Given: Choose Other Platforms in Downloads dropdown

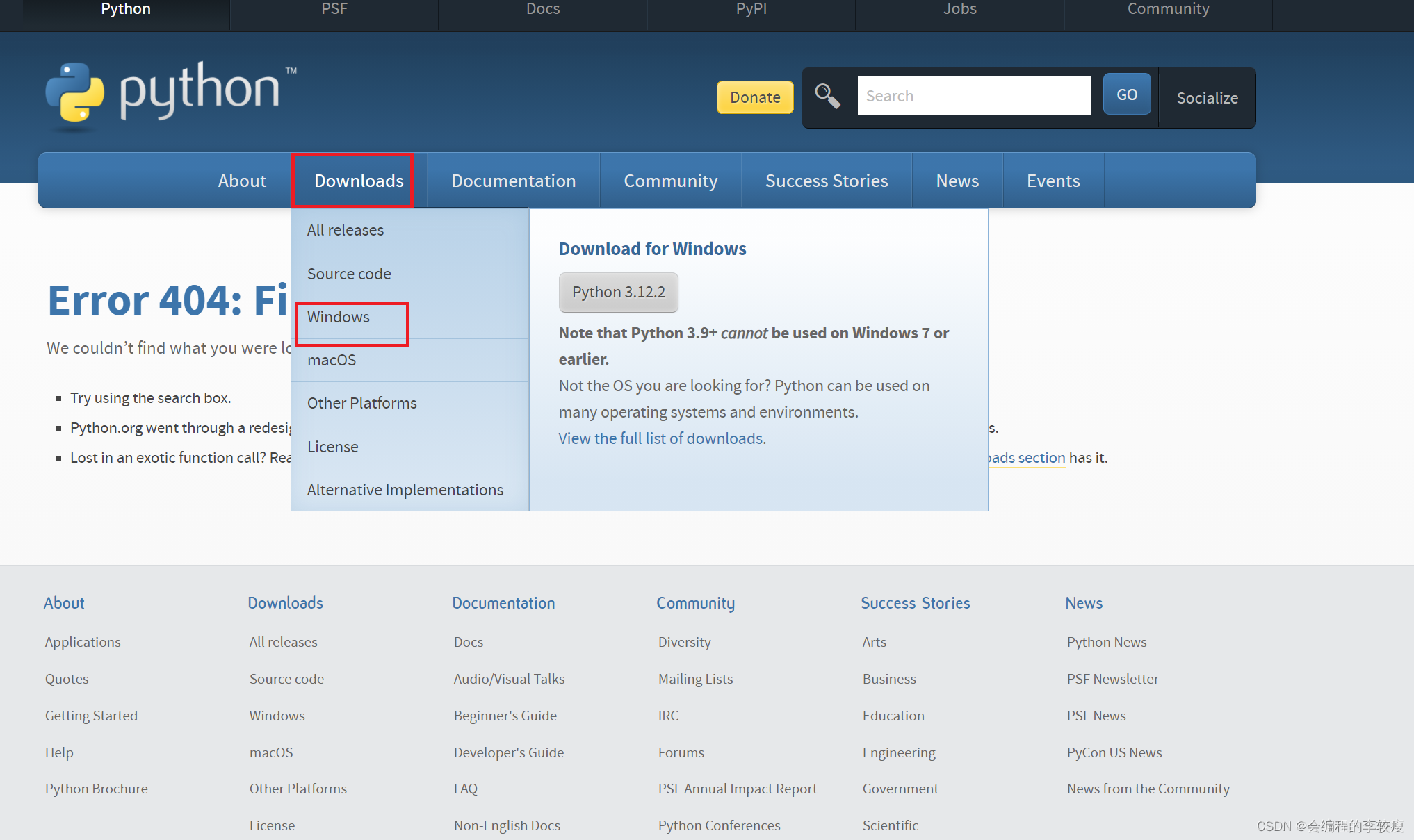Looking at the screenshot, I should [x=409, y=403].
